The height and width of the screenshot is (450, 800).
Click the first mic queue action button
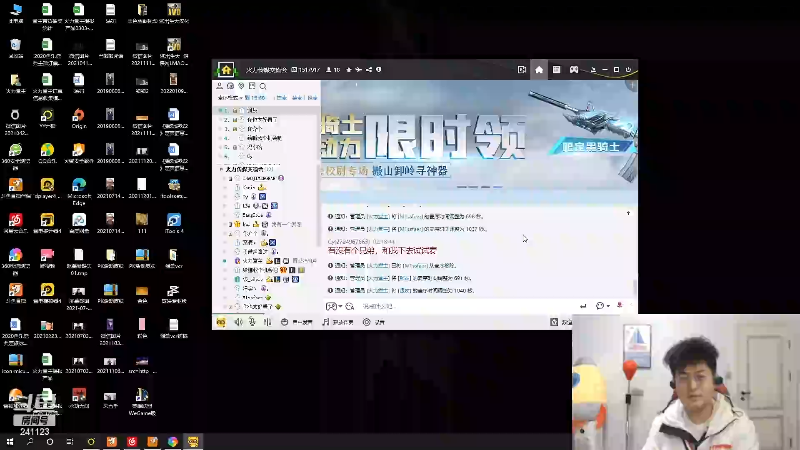281,97
